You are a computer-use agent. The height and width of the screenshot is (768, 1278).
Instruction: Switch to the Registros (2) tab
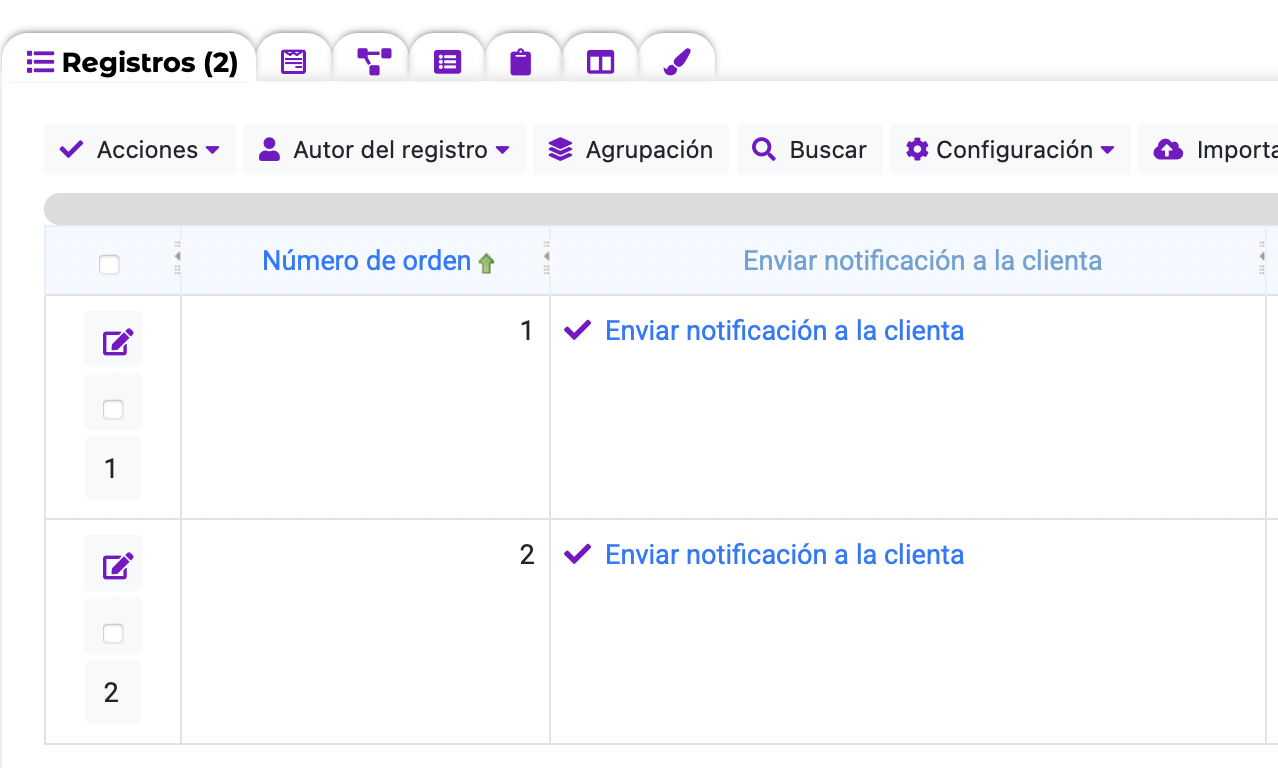[131, 63]
